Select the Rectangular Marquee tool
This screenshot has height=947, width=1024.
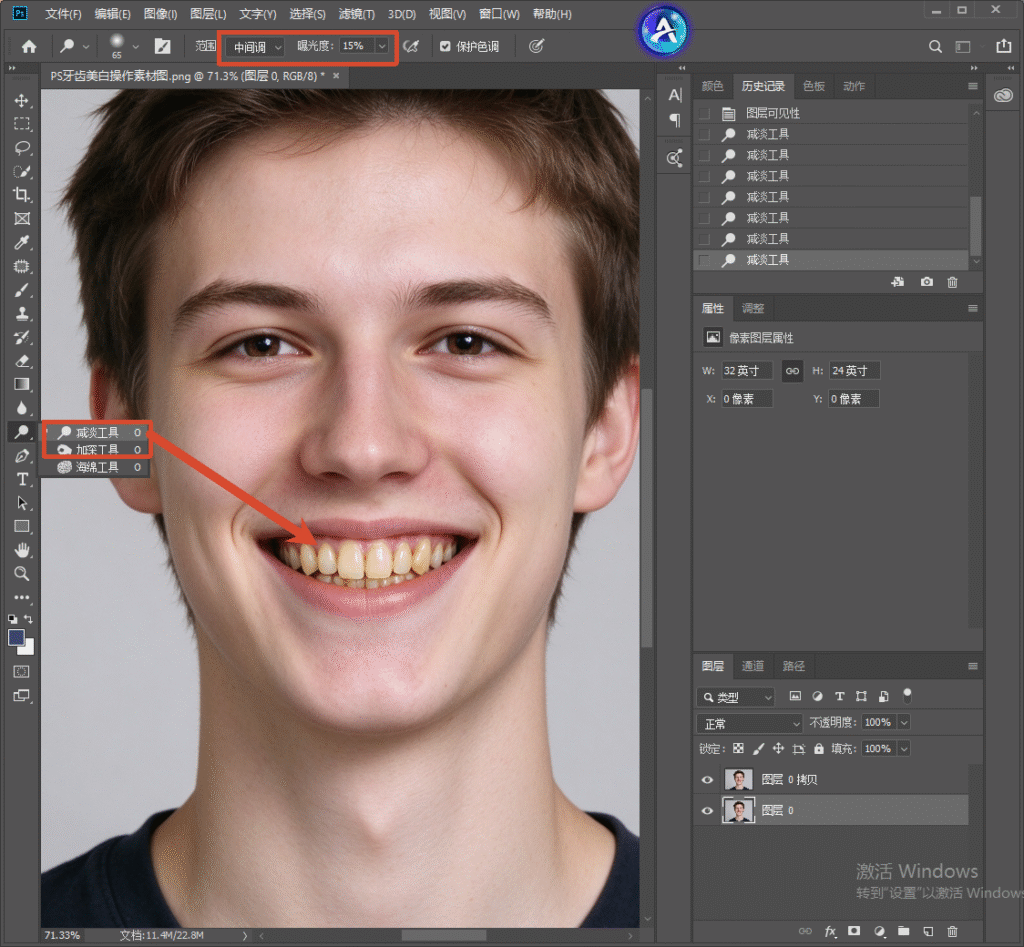[22, 124]
